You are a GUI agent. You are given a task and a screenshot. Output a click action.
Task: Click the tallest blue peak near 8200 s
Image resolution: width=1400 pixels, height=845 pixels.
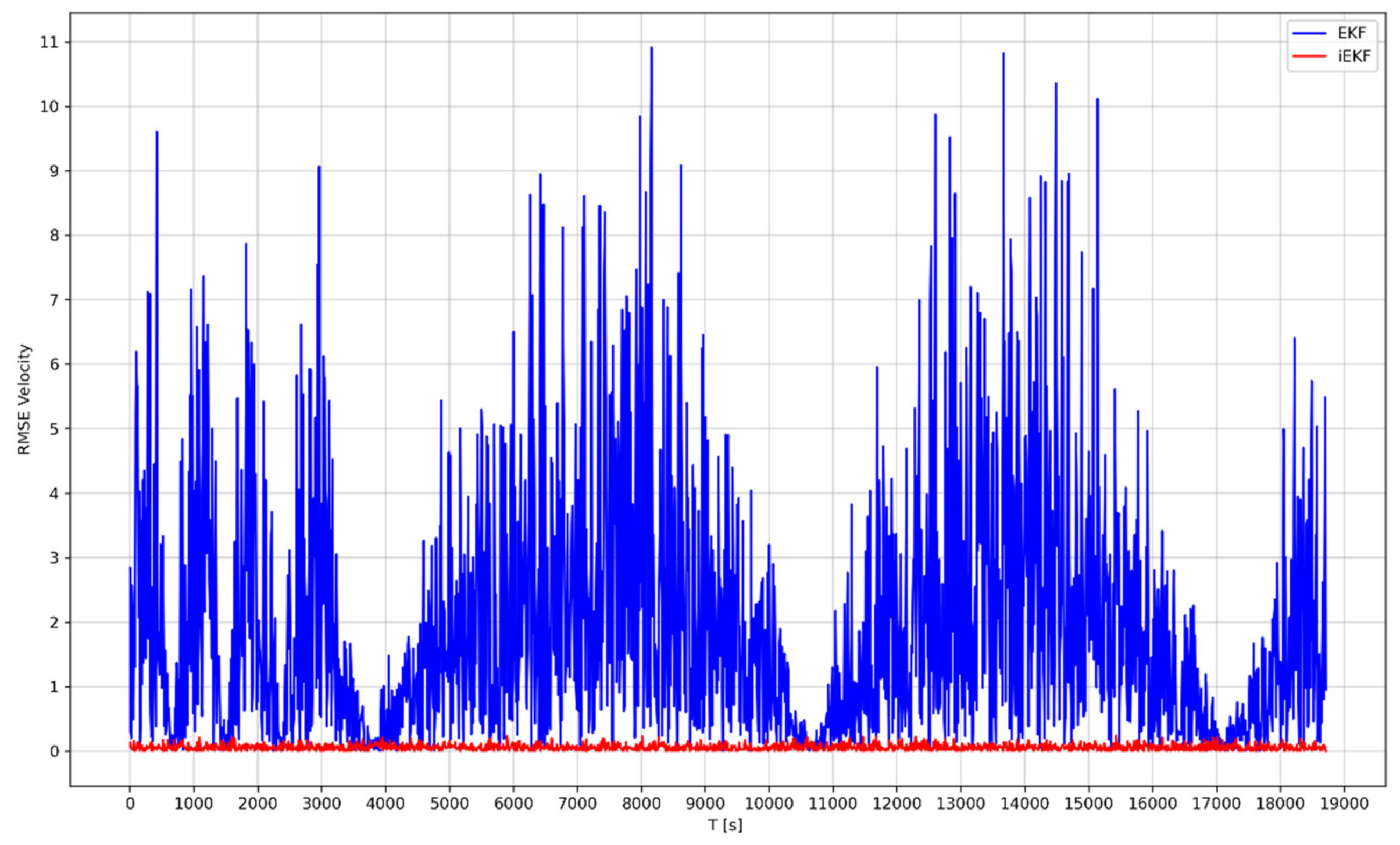[x=651, y=51]
